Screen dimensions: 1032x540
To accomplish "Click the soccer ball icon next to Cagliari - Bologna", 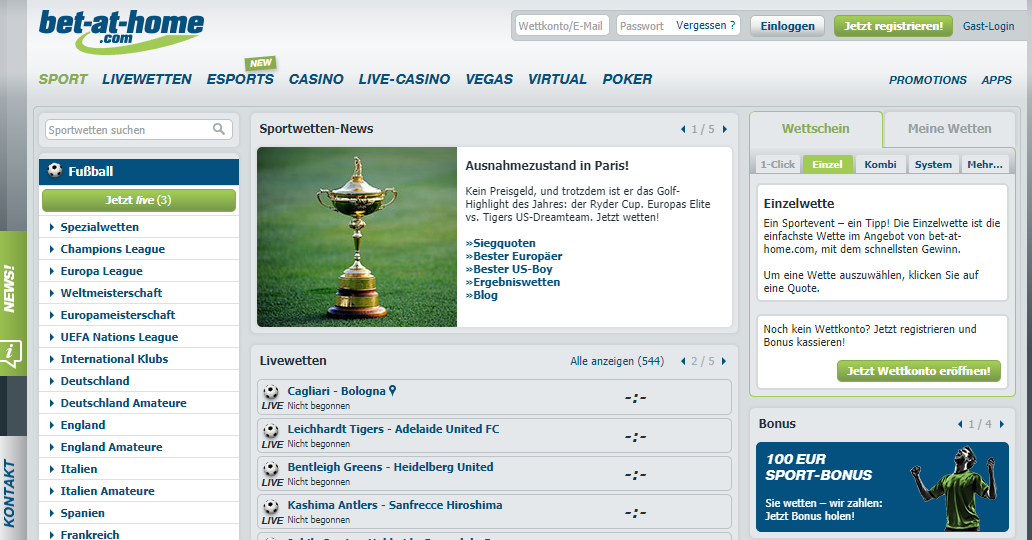I will (271, 392).
